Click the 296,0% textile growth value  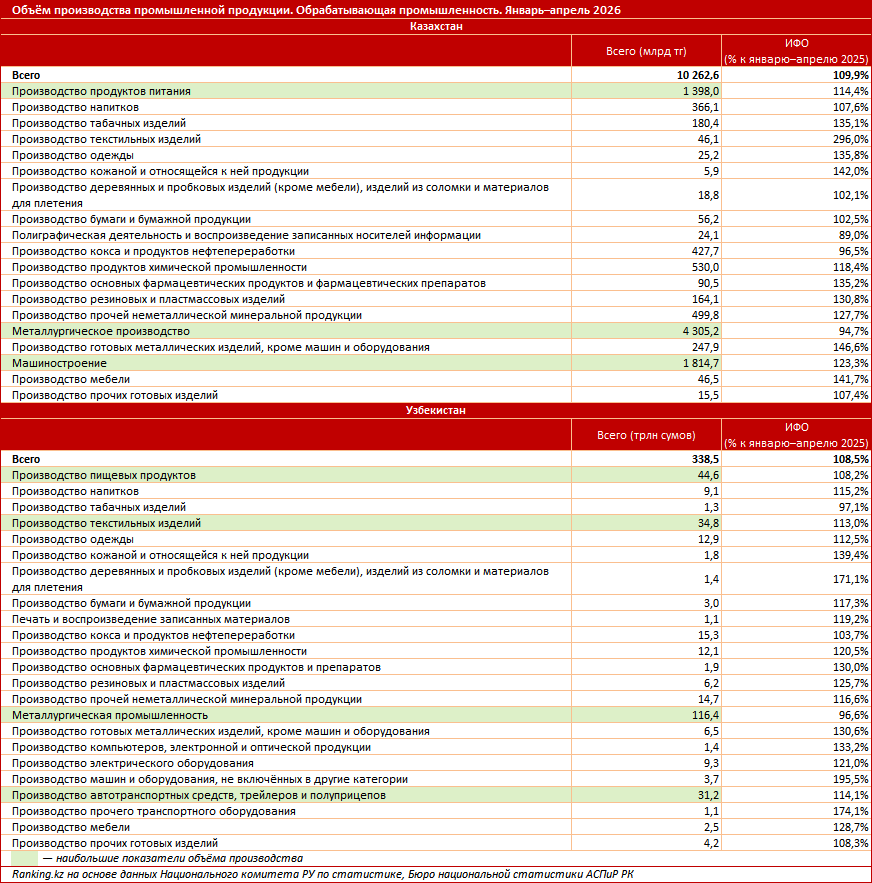pos(851,139)
